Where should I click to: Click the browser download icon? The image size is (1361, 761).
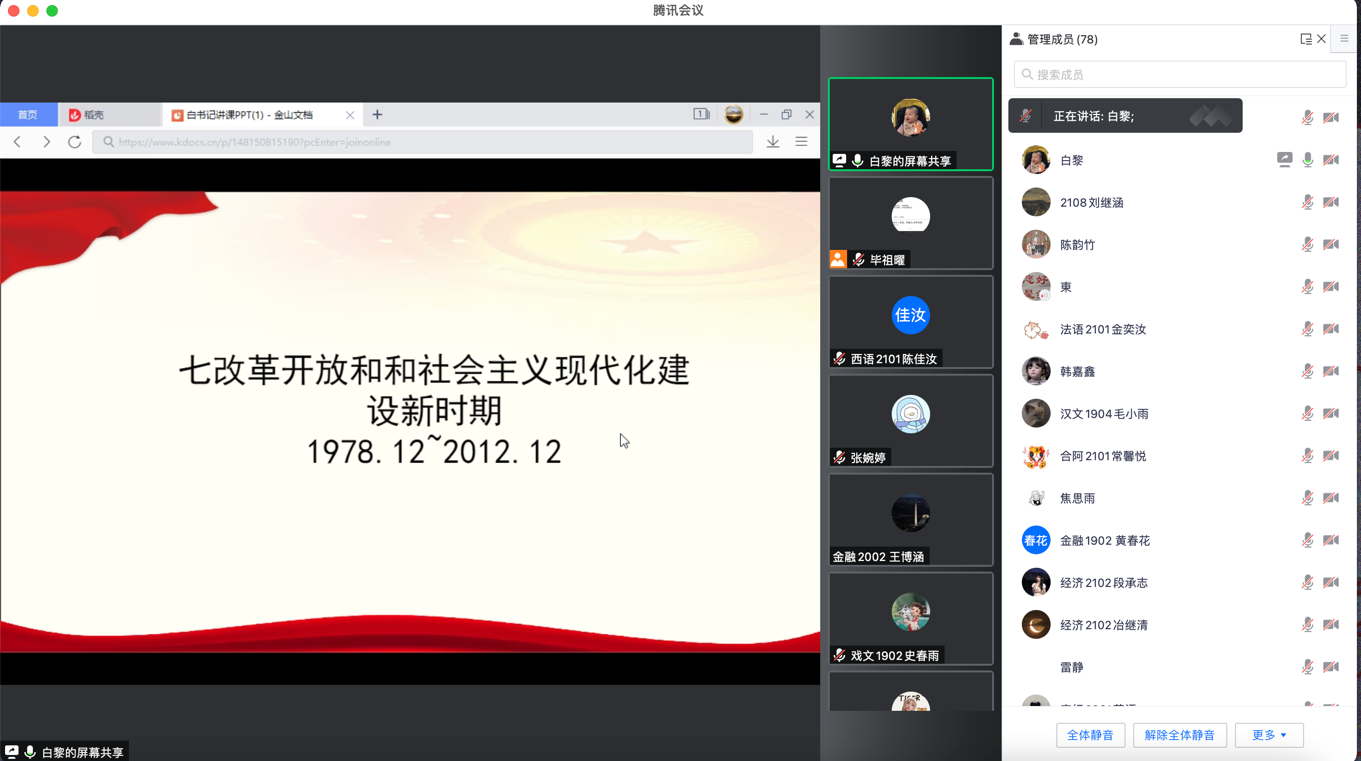pos(773,142)
